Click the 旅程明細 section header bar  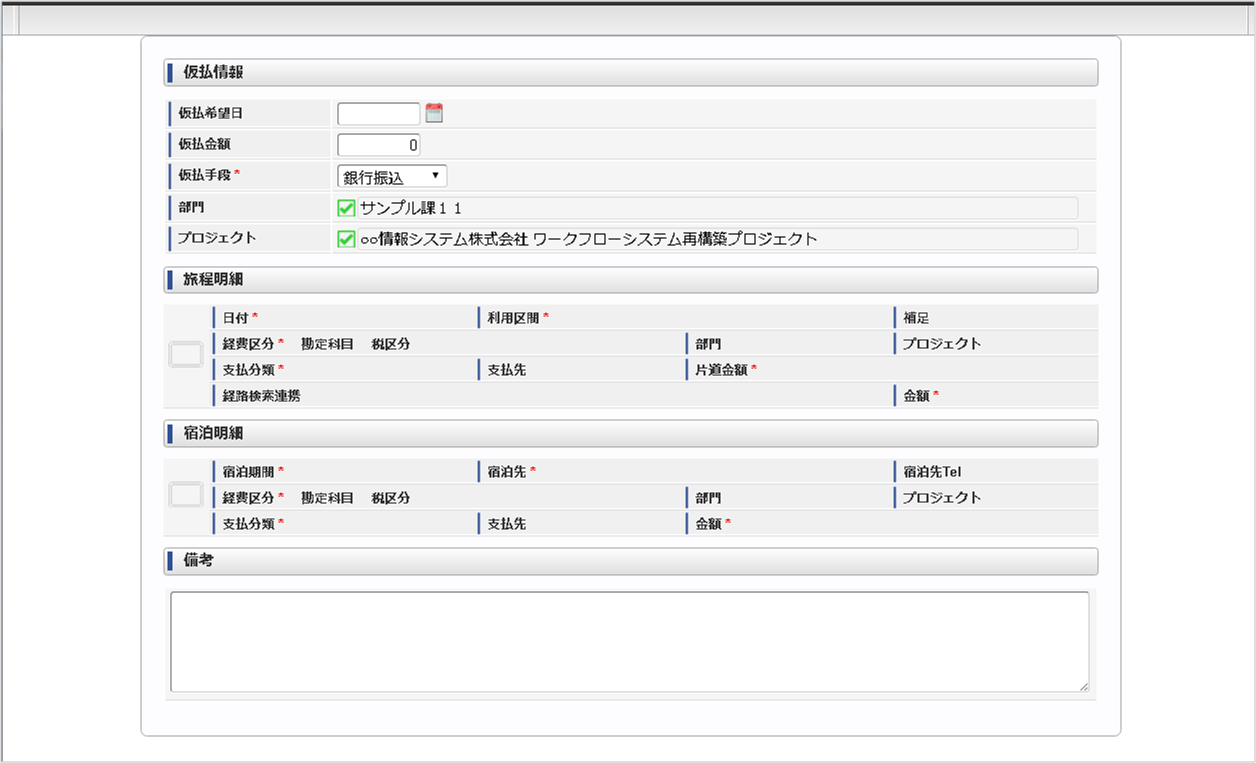click(x=628, y=279)
